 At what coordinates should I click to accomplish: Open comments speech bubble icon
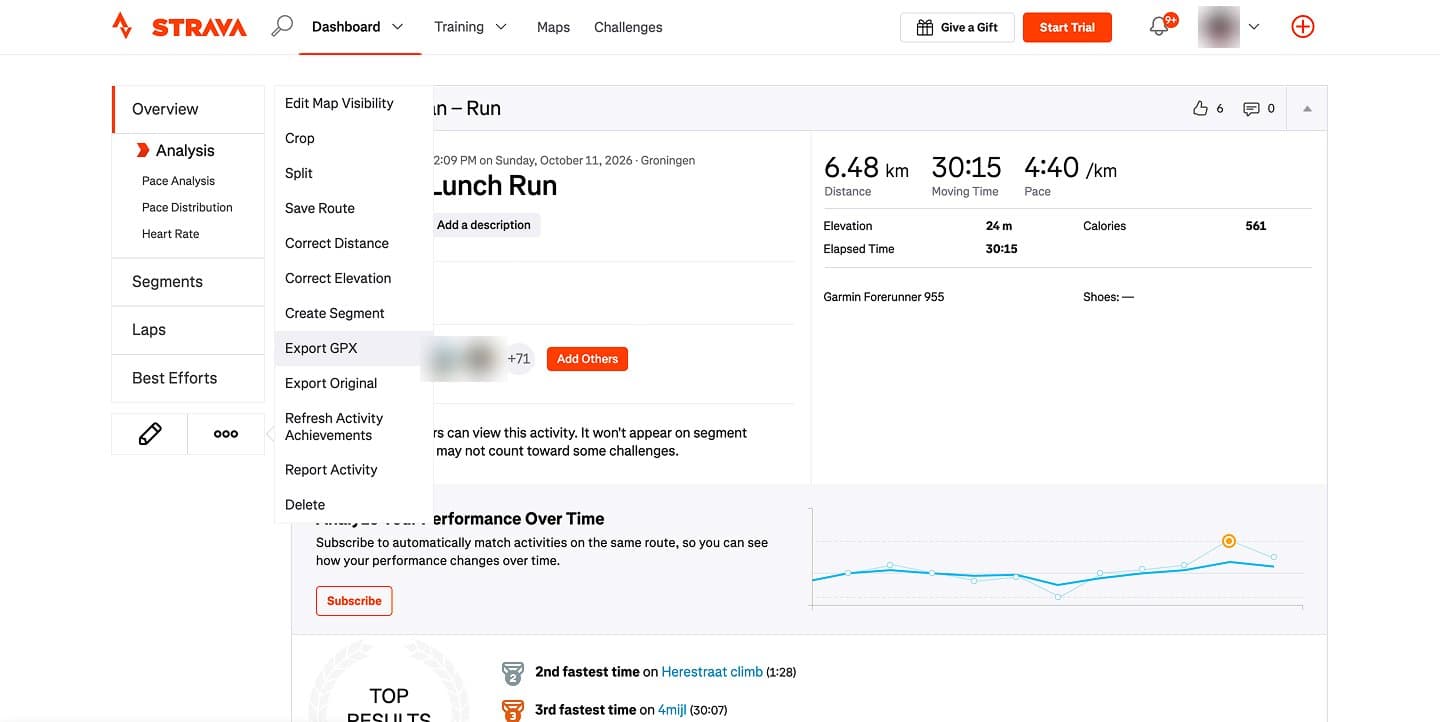[x=1251, y=109]
